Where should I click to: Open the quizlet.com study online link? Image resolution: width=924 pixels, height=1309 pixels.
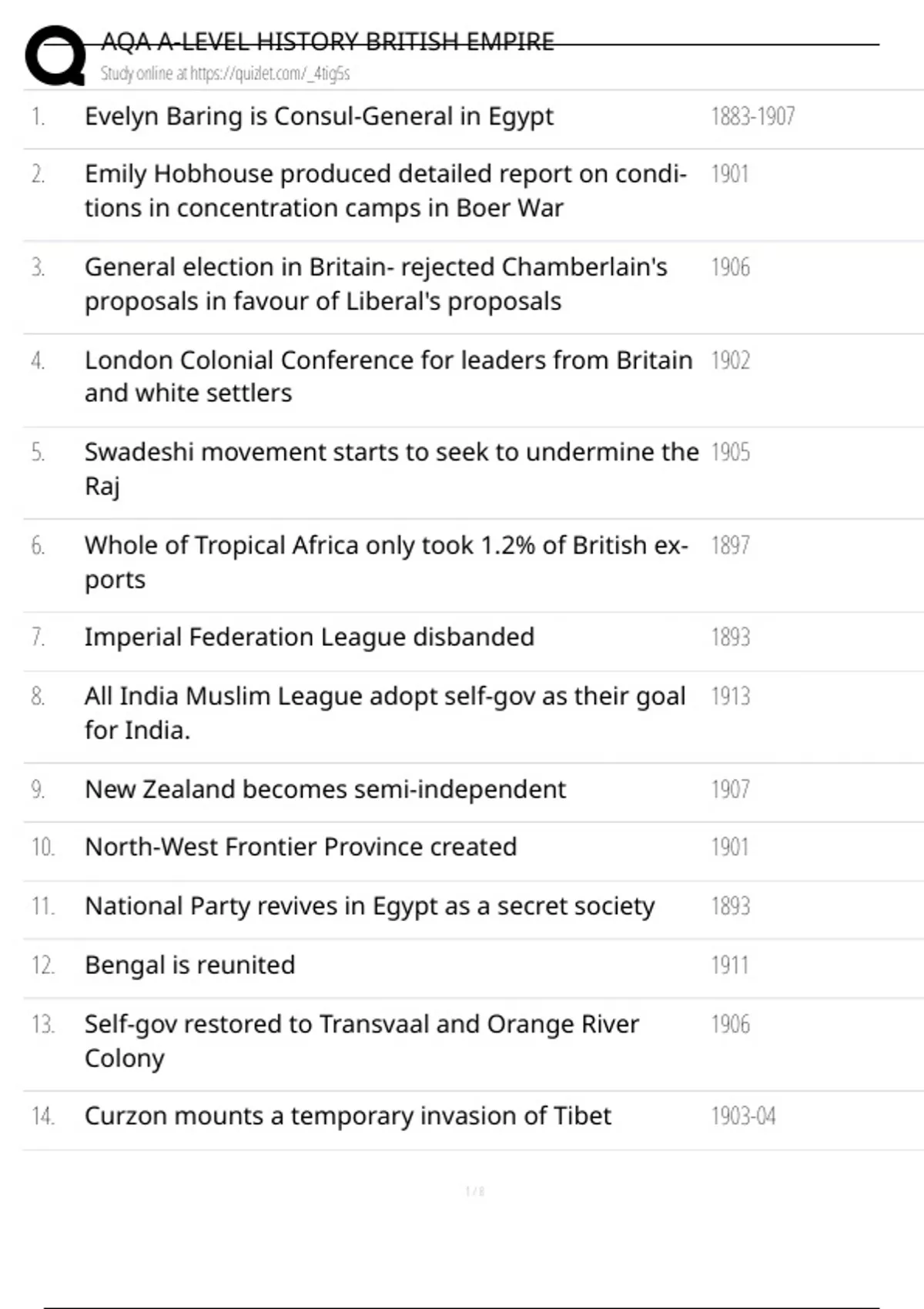[225, 74]
